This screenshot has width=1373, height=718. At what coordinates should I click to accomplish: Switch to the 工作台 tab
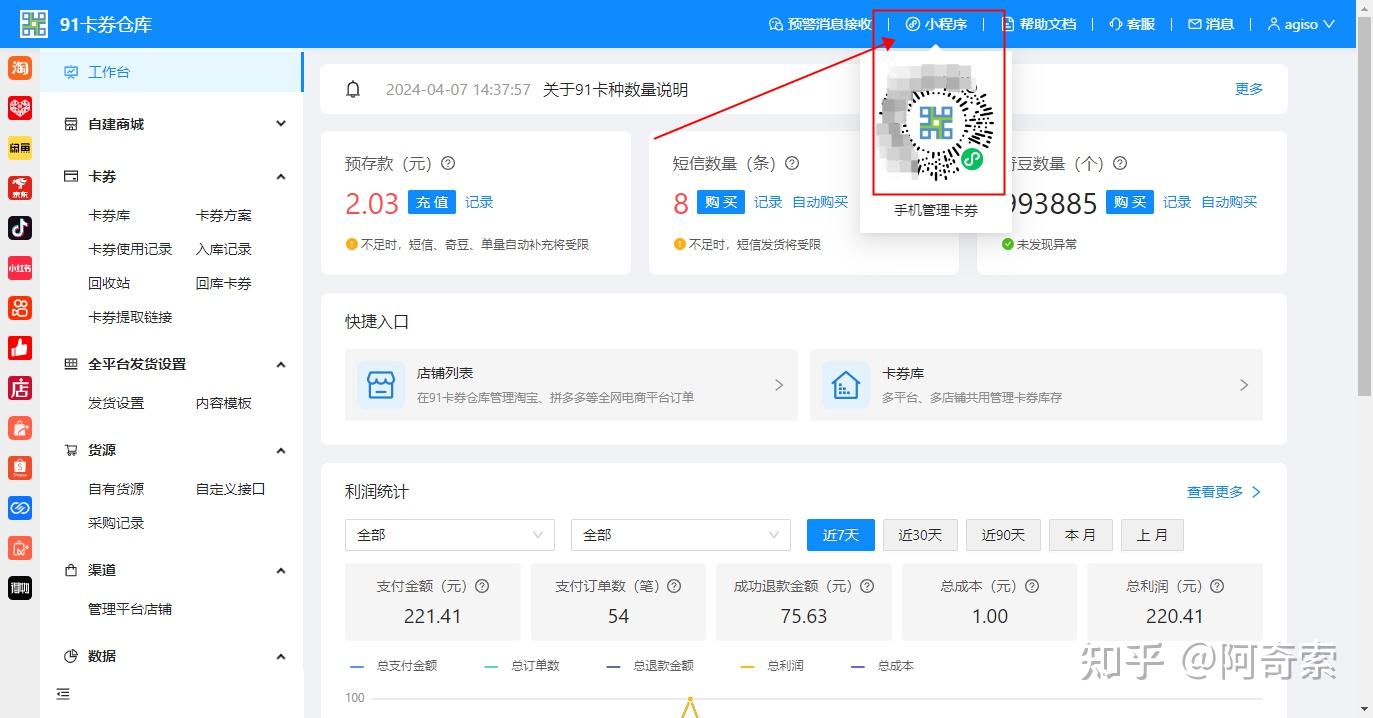[106, 71]
